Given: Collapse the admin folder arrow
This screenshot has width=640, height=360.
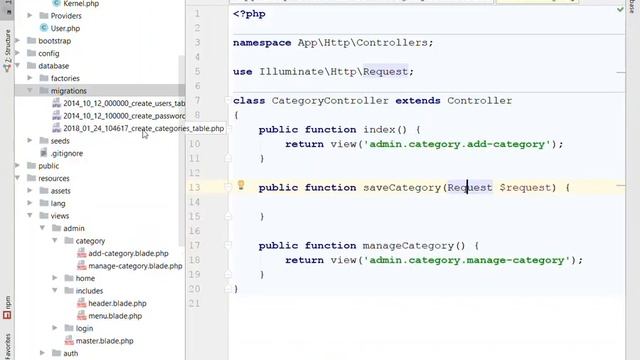Looking at the screenshot, I should tap(42, 228).
